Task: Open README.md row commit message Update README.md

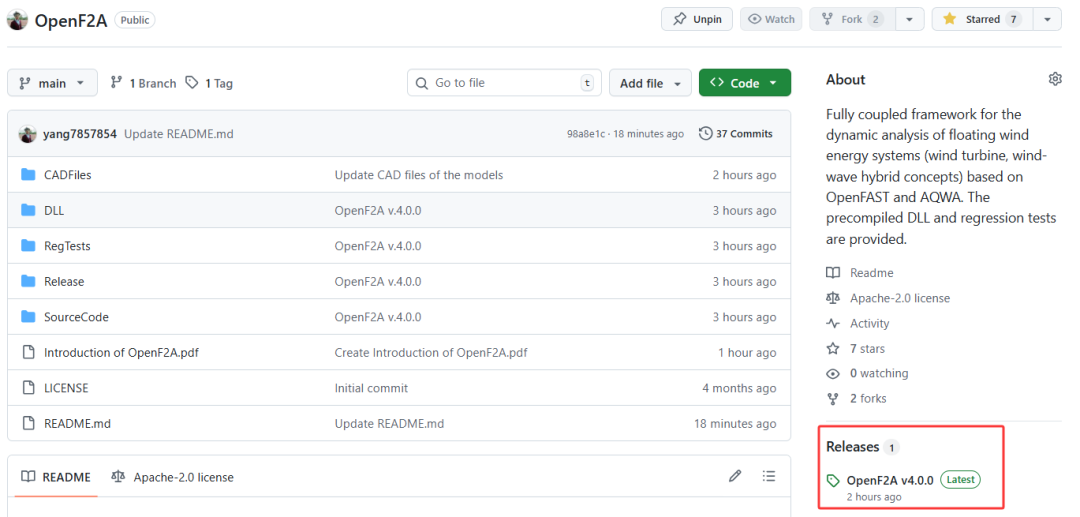Action: (389, 424)
